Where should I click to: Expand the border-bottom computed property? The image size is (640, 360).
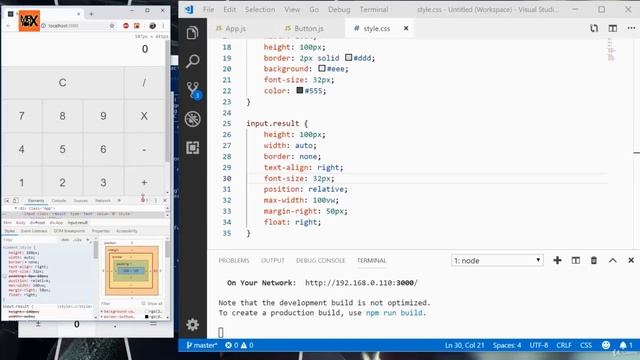(x=102, y=317)
